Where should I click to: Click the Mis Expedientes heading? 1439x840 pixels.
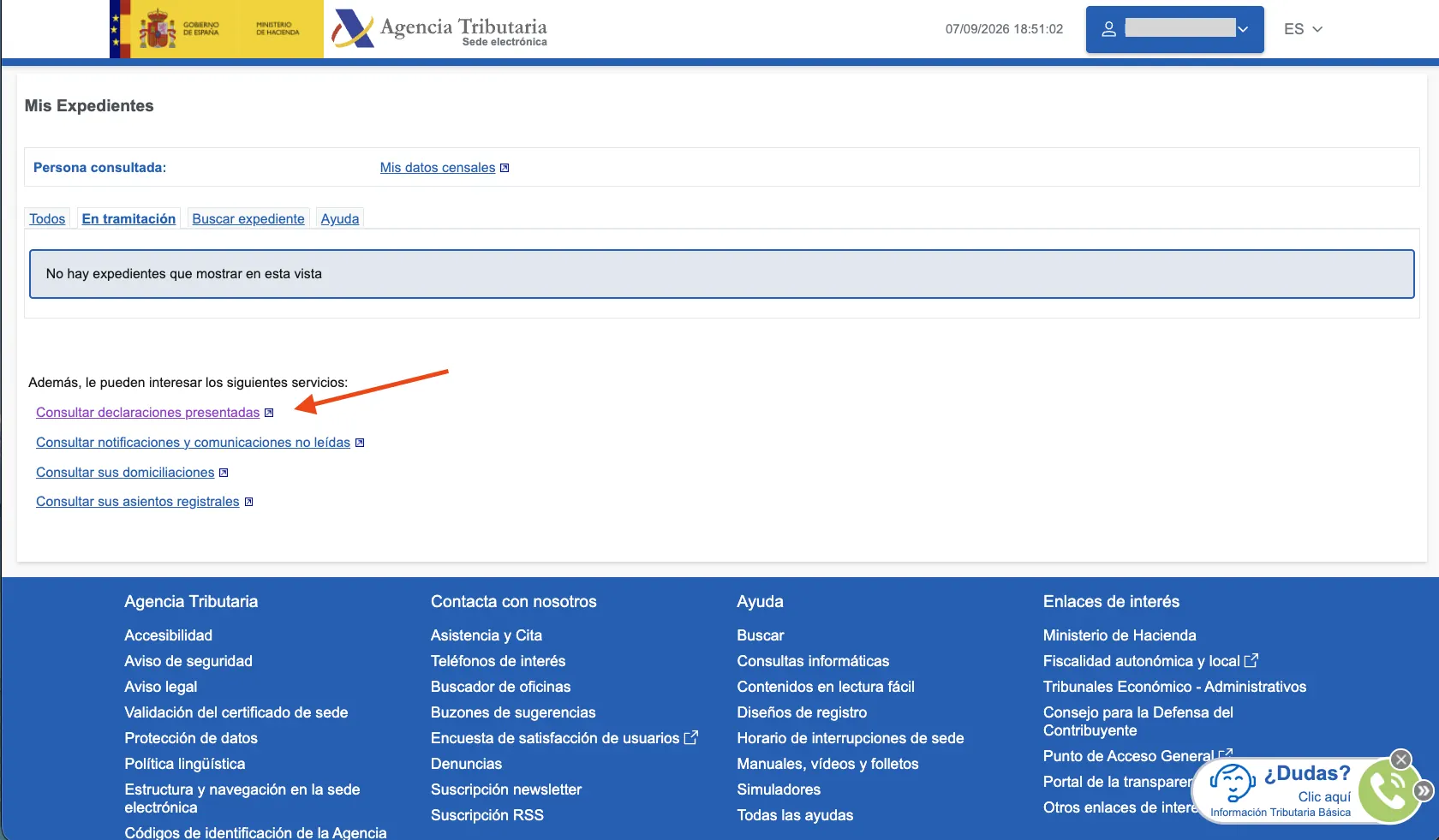[89, 105]
